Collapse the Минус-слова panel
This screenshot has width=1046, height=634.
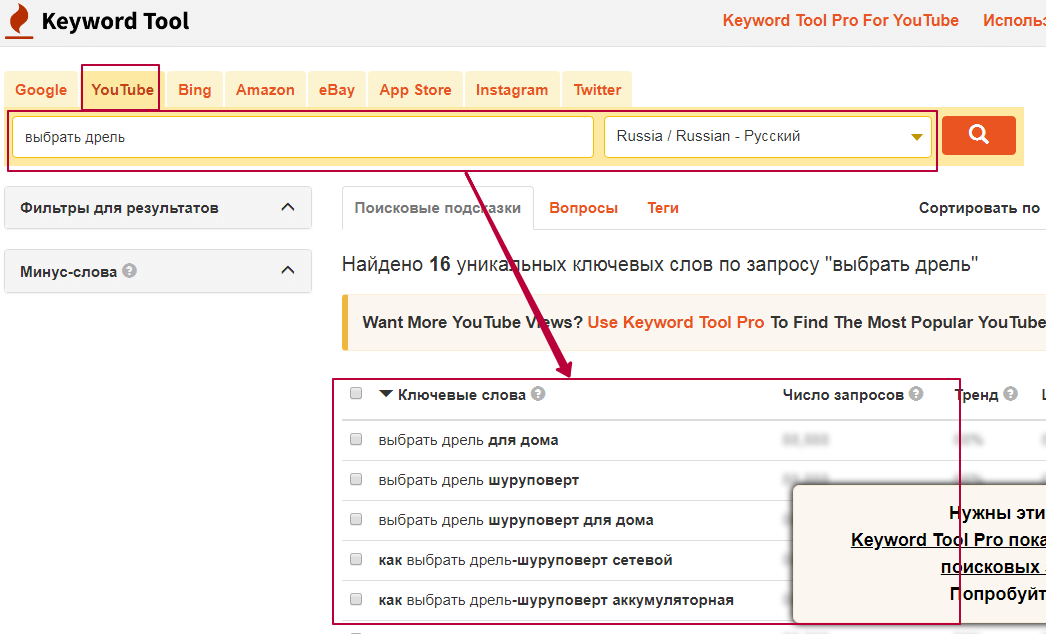287,271
